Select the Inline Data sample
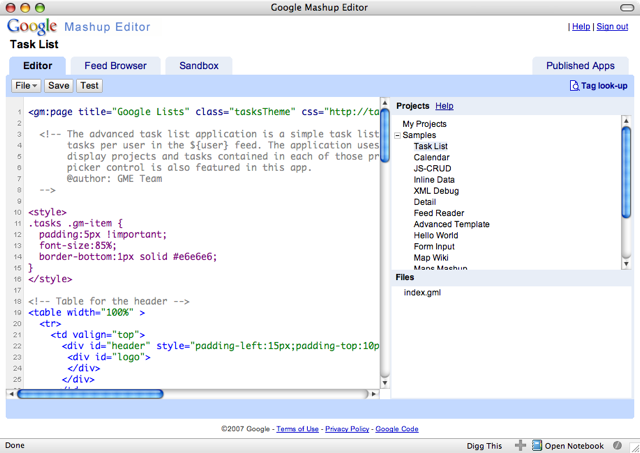Viewport: 640px width, 453px height. (434, 180)
